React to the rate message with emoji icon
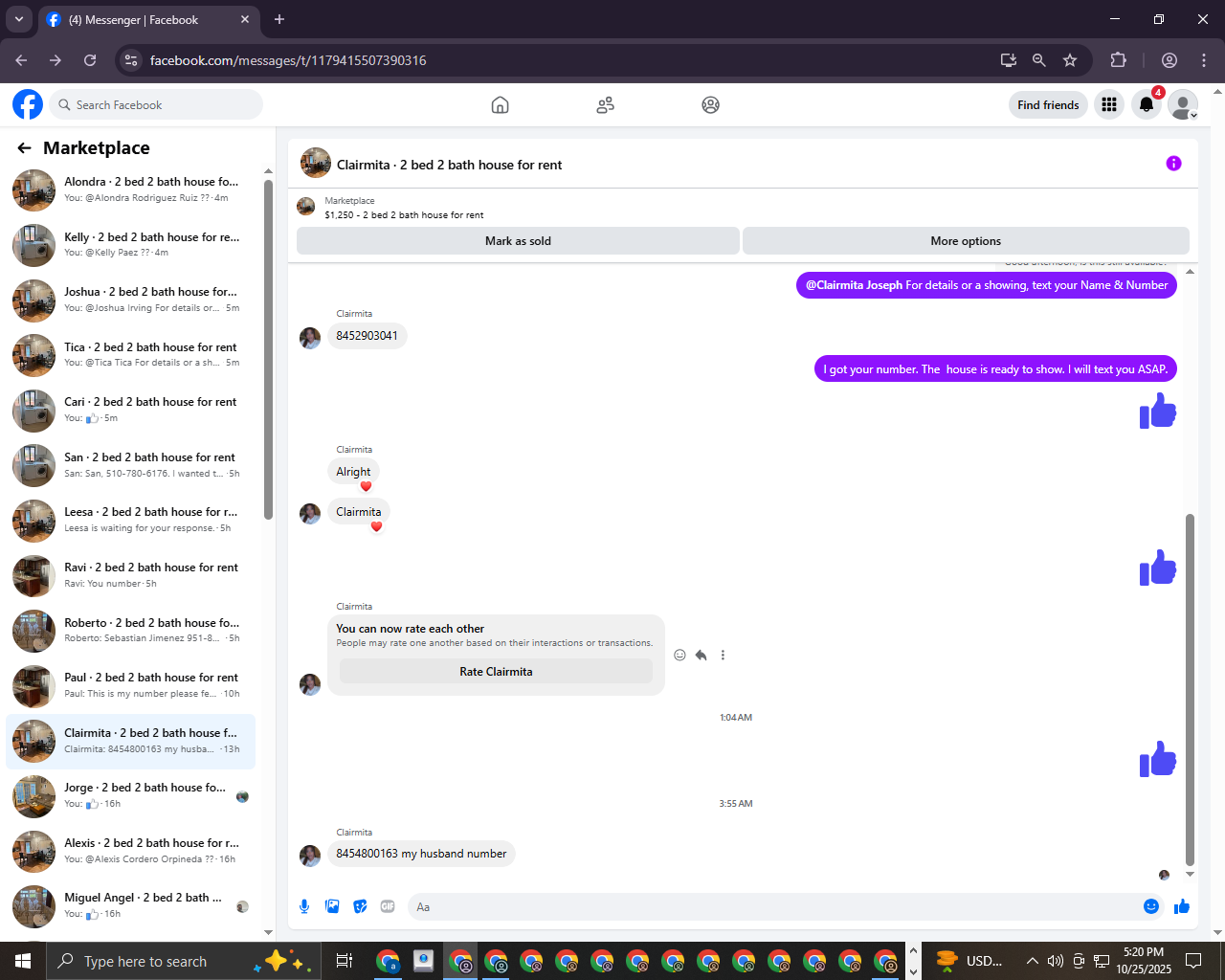Viewport: 1225px width, 980px height. click(x=679, y=656)
